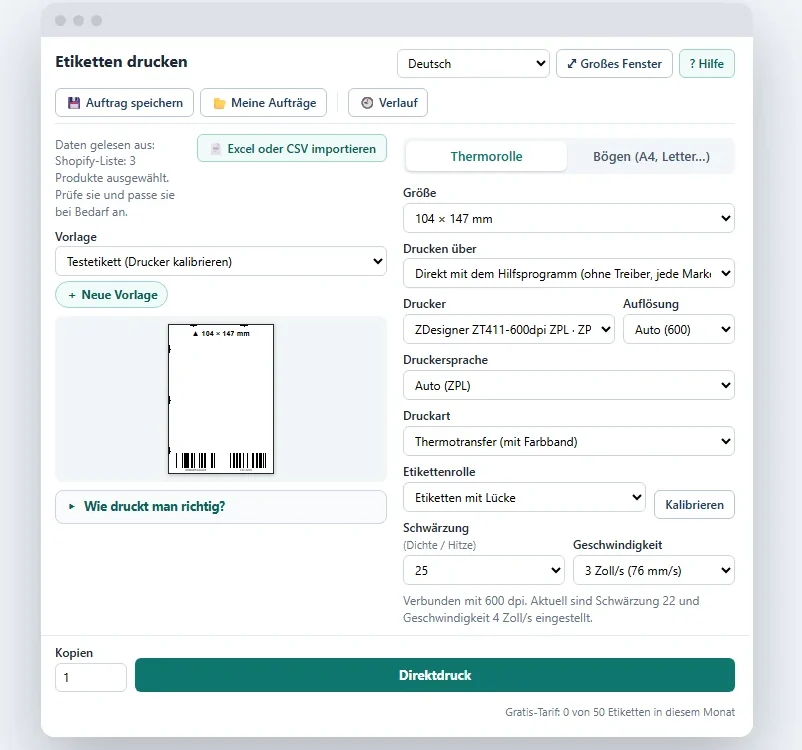Open the Drucker ZDesigner ZT411 dropdown
The width and height of the screenshot is (802, 750).
click(508, 329)
